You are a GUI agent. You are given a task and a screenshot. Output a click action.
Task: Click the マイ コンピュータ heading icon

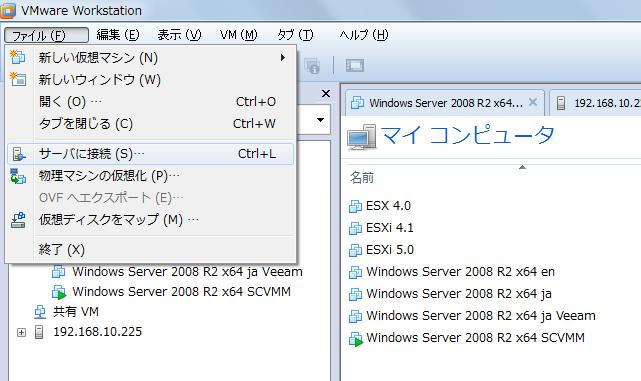tap(361, 137)
